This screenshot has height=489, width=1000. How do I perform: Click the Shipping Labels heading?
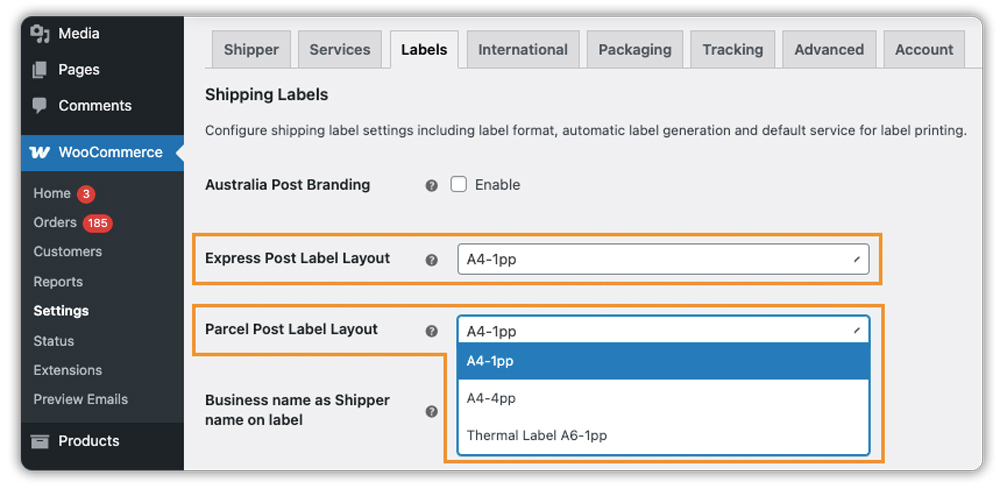point(267,95)
